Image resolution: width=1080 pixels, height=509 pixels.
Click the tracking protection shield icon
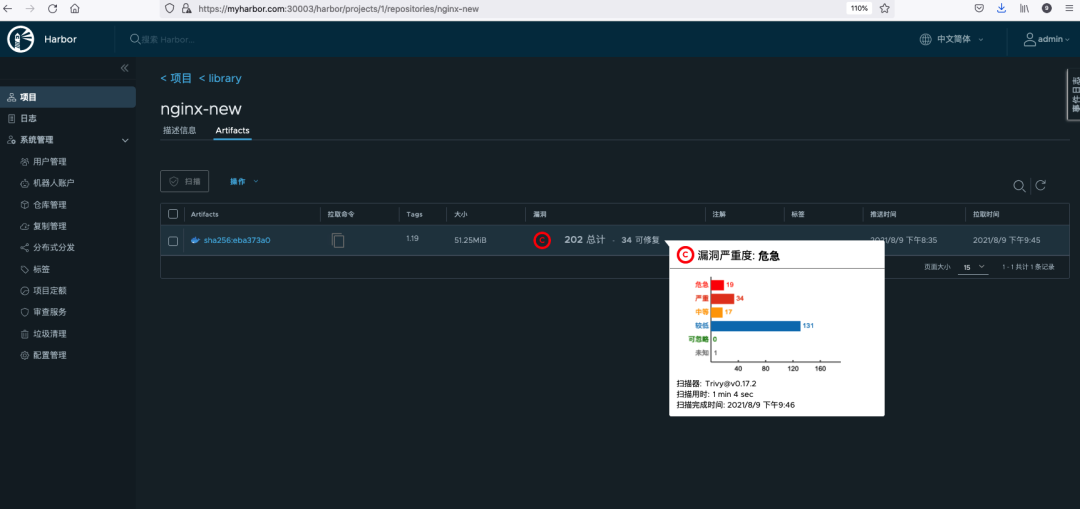point(170,9)
